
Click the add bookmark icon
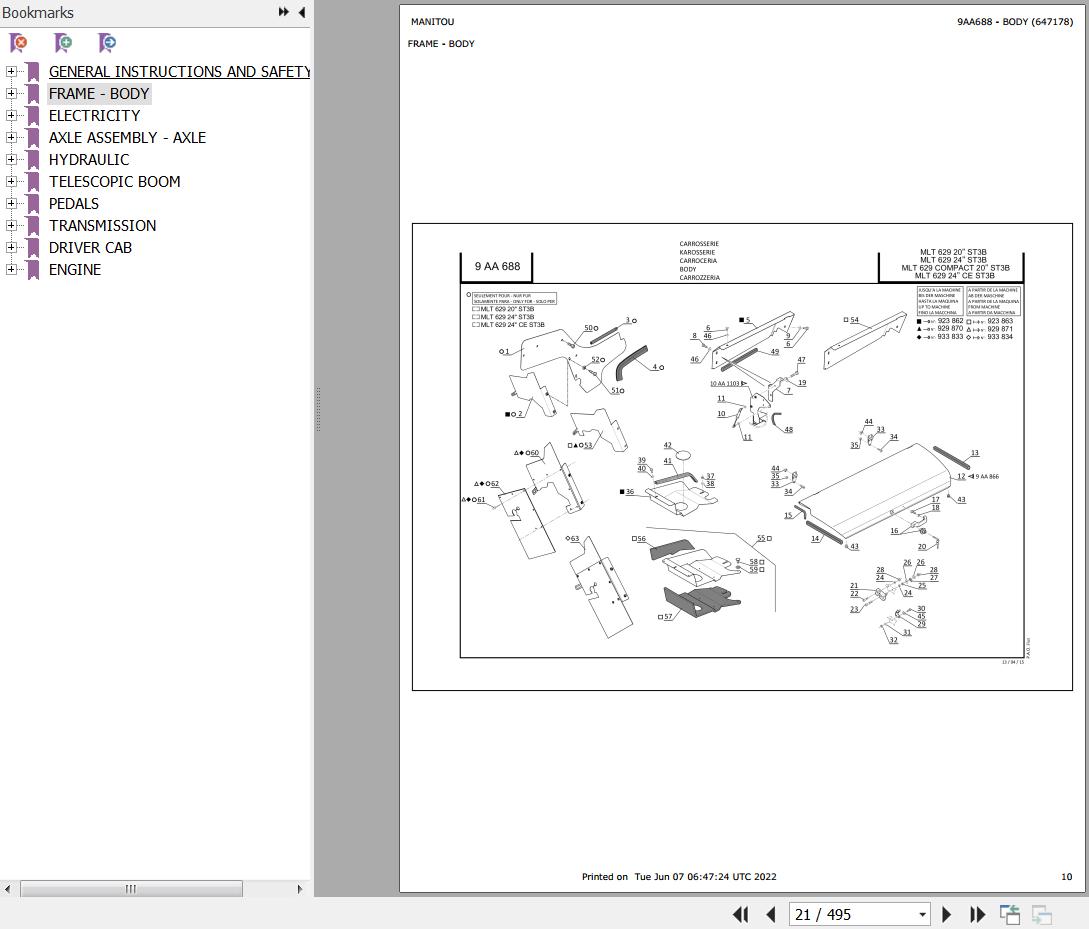(x=63, y=43)
